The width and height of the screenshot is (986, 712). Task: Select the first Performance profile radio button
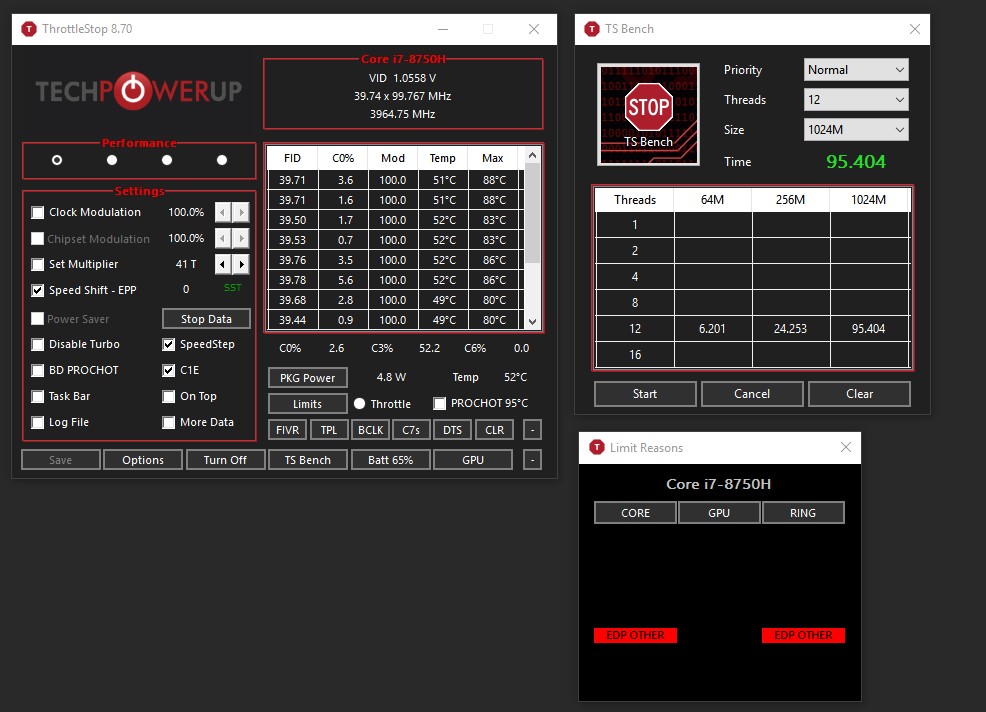pos(57,160)
